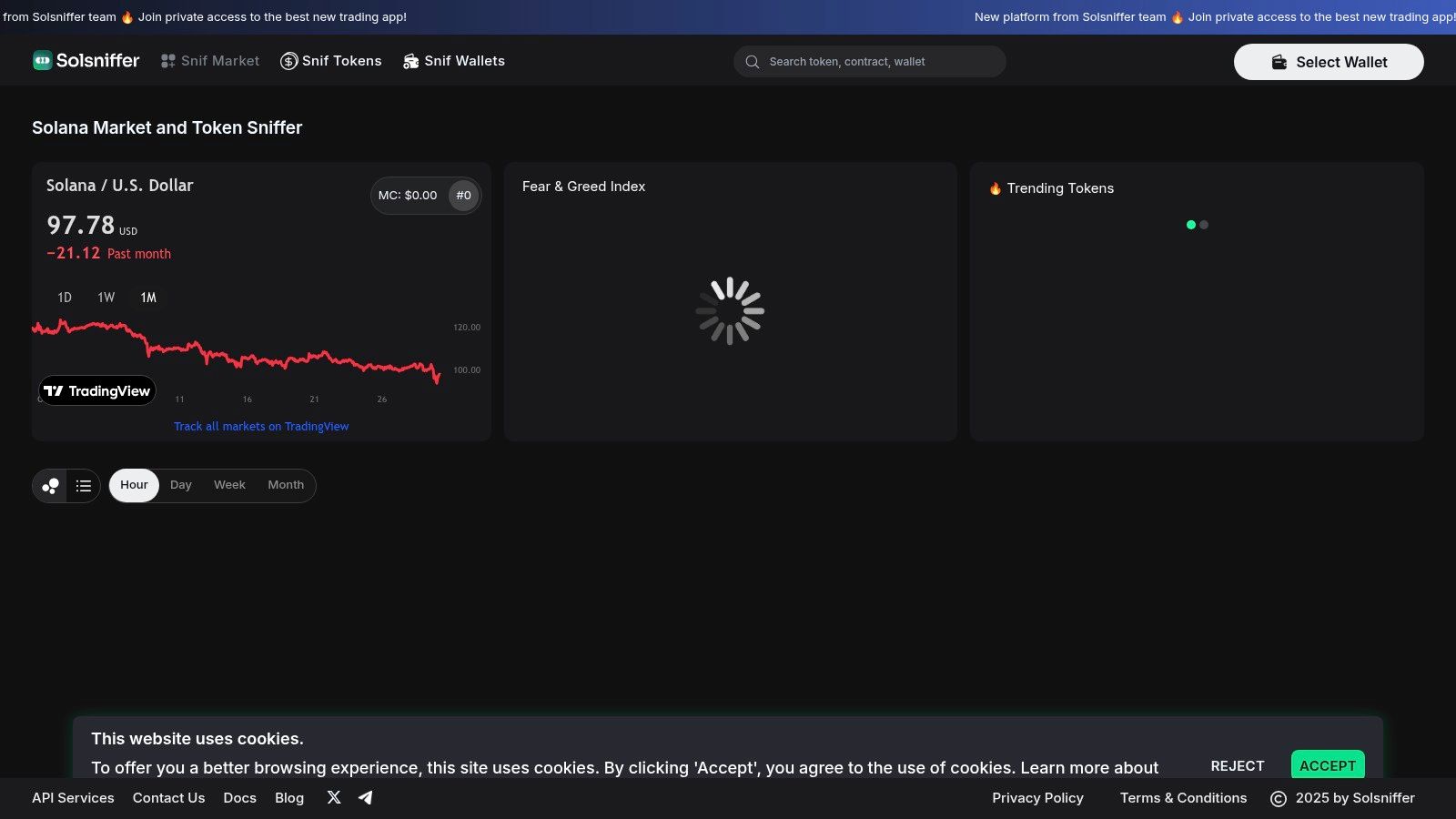Open the Solsniffer home logo
This screenshot has width=1456, height=819.
click(86, 61)
